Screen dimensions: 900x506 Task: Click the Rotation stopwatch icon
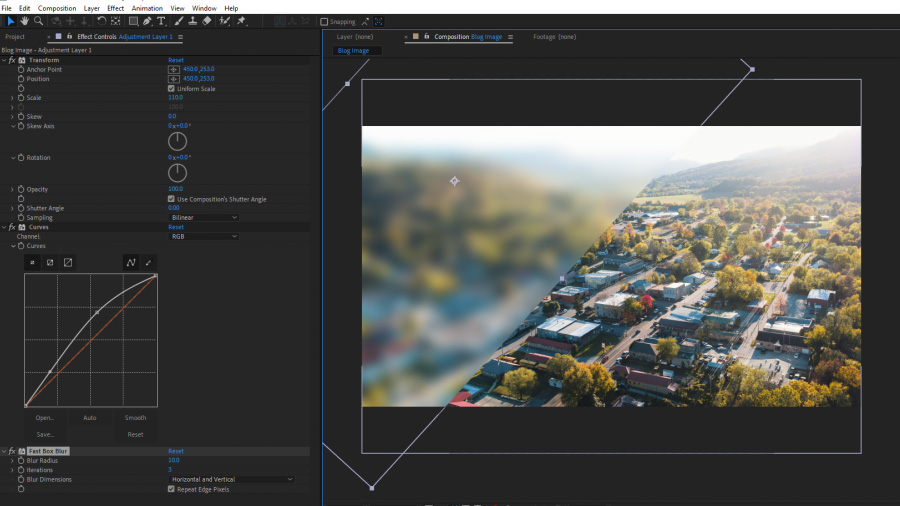click(21, 157)
